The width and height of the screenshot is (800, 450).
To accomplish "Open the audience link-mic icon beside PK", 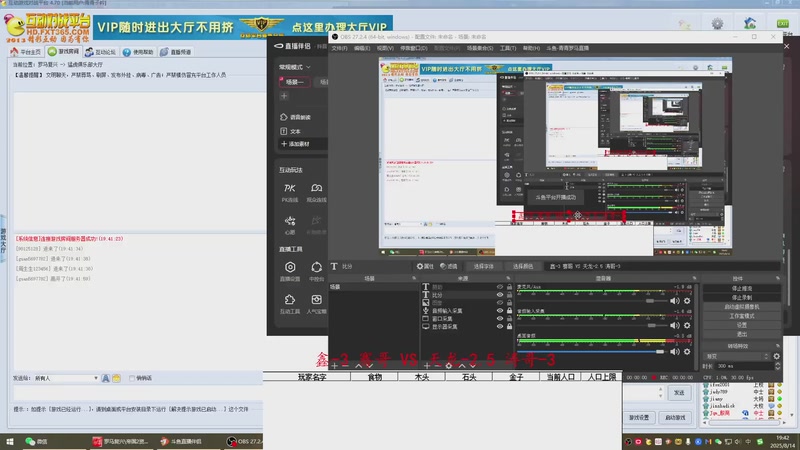I will tap(316, 188).
